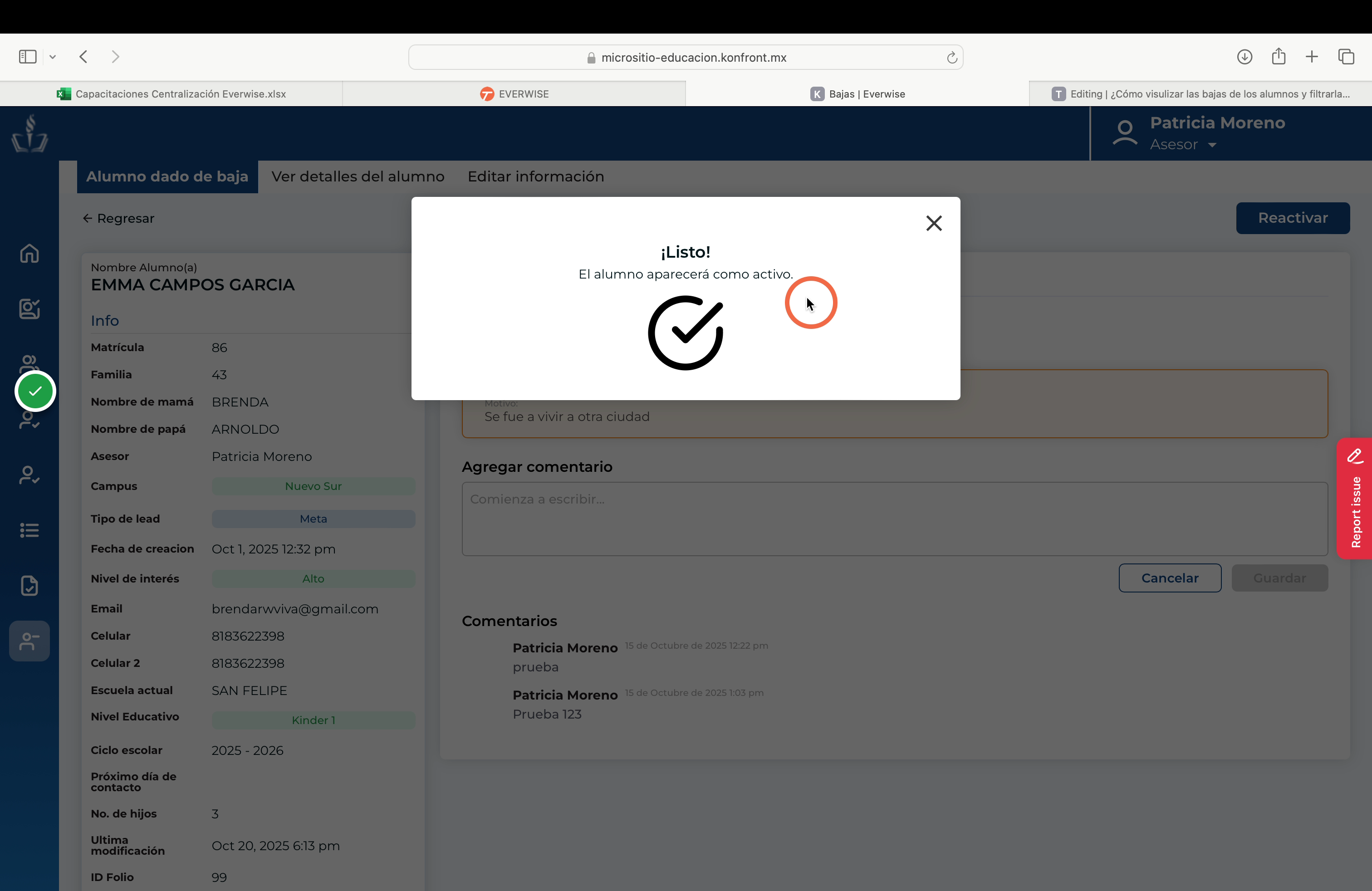Switch to the EVERWISE browser tab
Image resolution: width=1372 pixels, height=891 pixels.
coord(514,94)
